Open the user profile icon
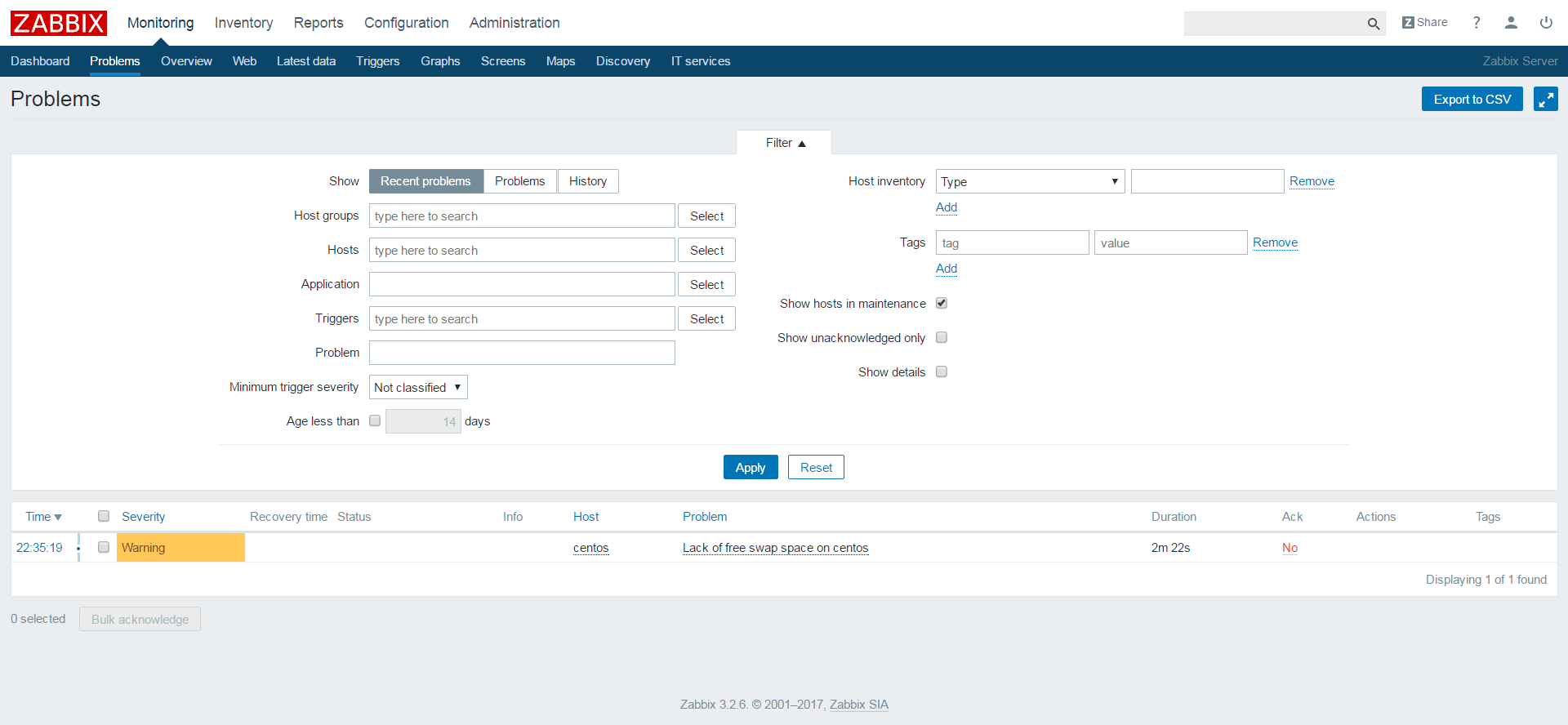This screenshot has width=1568, height=725. click(1511, 23)
